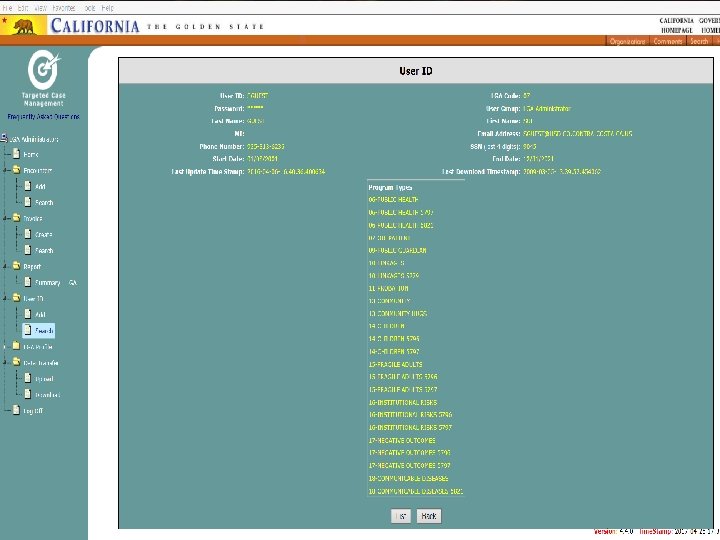The image size is (720, 540).
Task: Click the Log Off page icon
Action: (x=17, y=410)
